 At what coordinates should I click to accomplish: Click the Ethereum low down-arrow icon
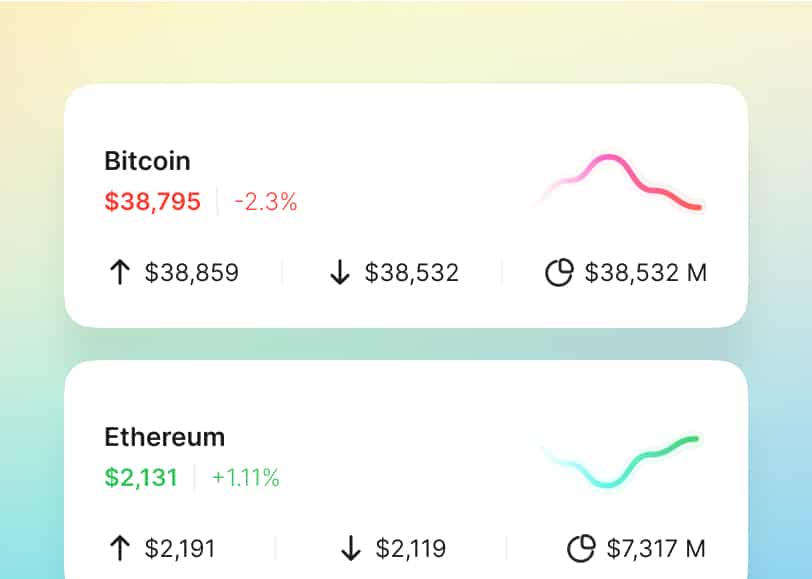350,548
